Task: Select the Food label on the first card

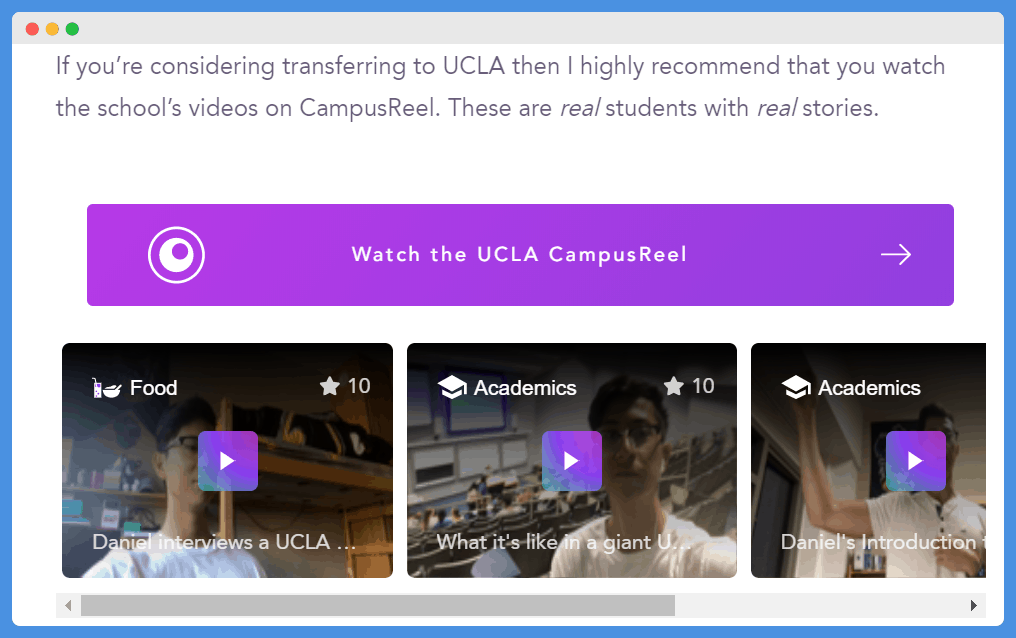Action: point(154,387)
